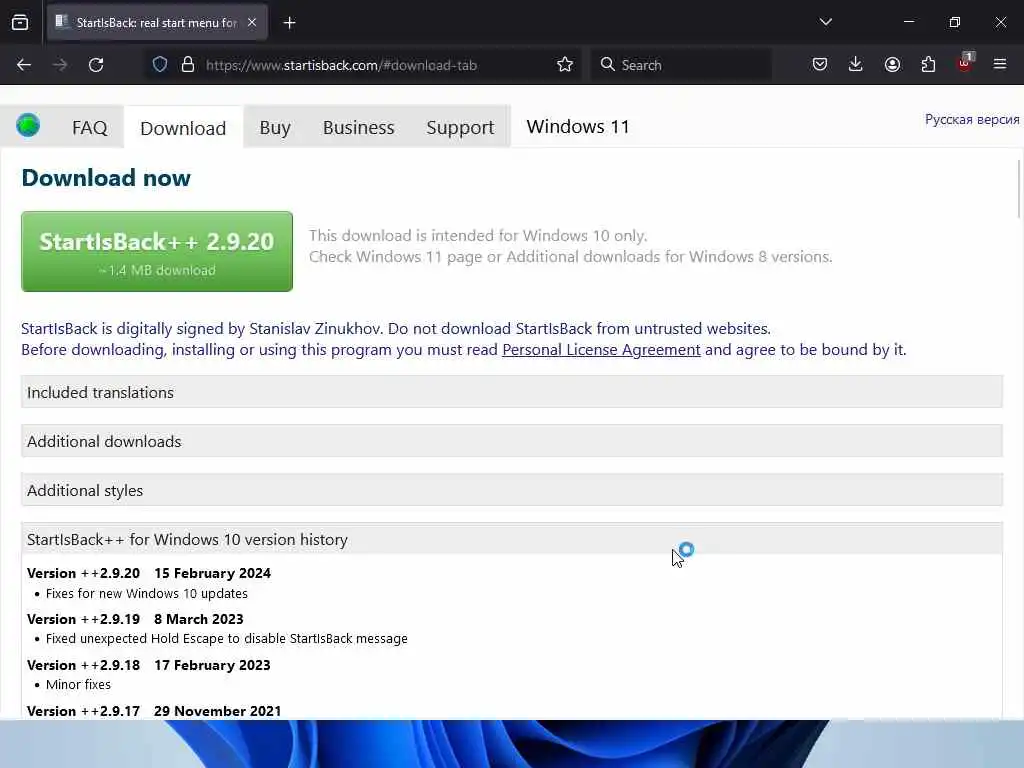The height and width of the screenshot is (768, 1024).
Task: Click the digitally signed notice text
Action: pos(396,328)
